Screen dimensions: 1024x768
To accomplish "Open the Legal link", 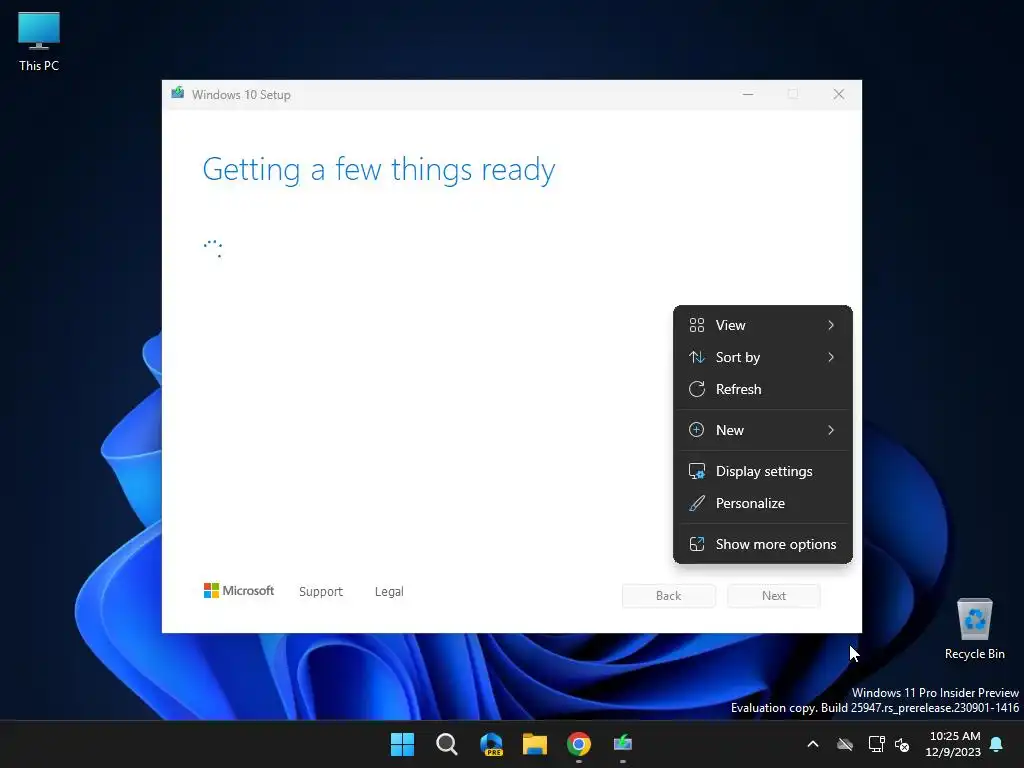I will coord(389,592).
